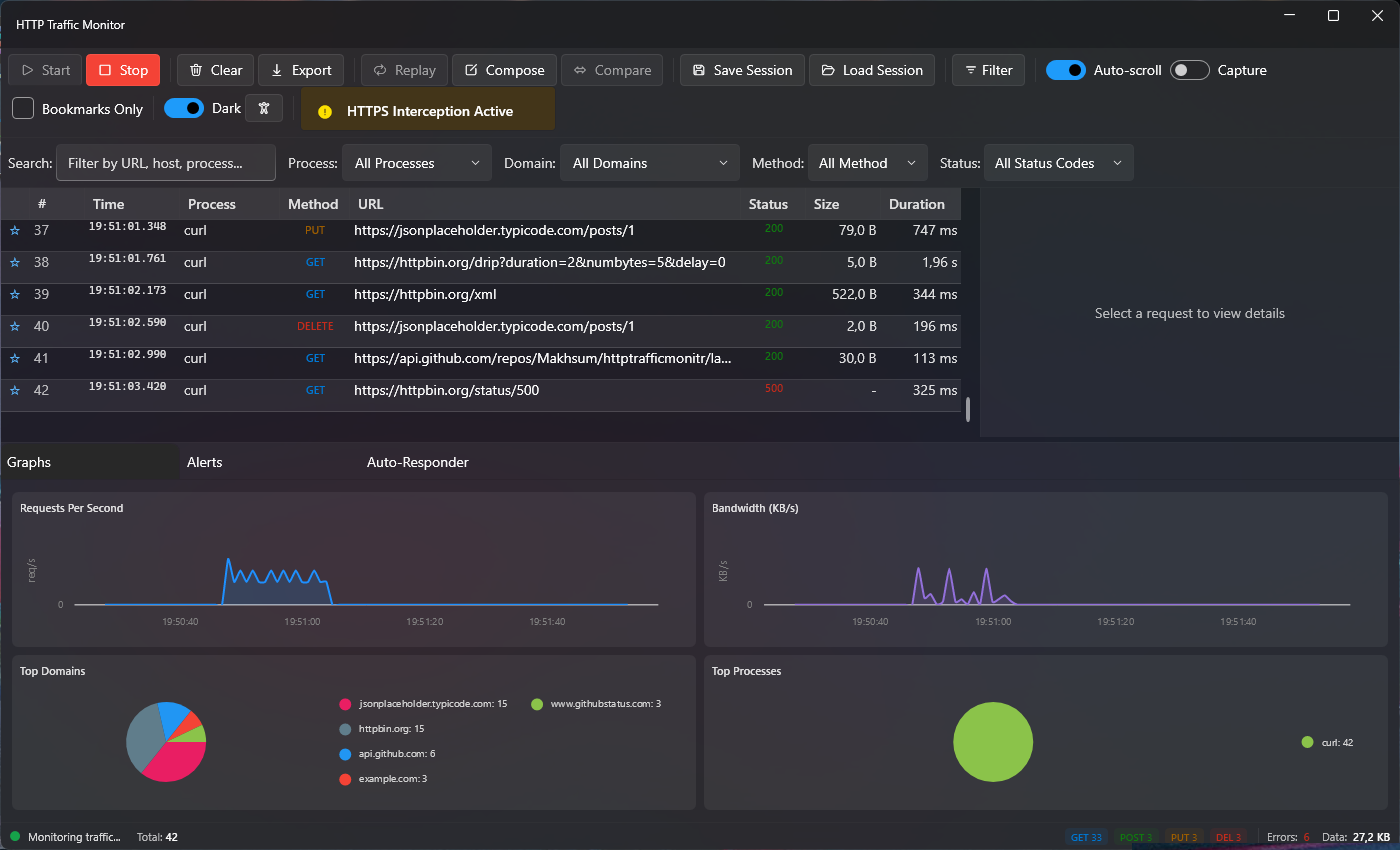Open the Alerts tab
Viewport: 1400px width, 850px height.
270,462
